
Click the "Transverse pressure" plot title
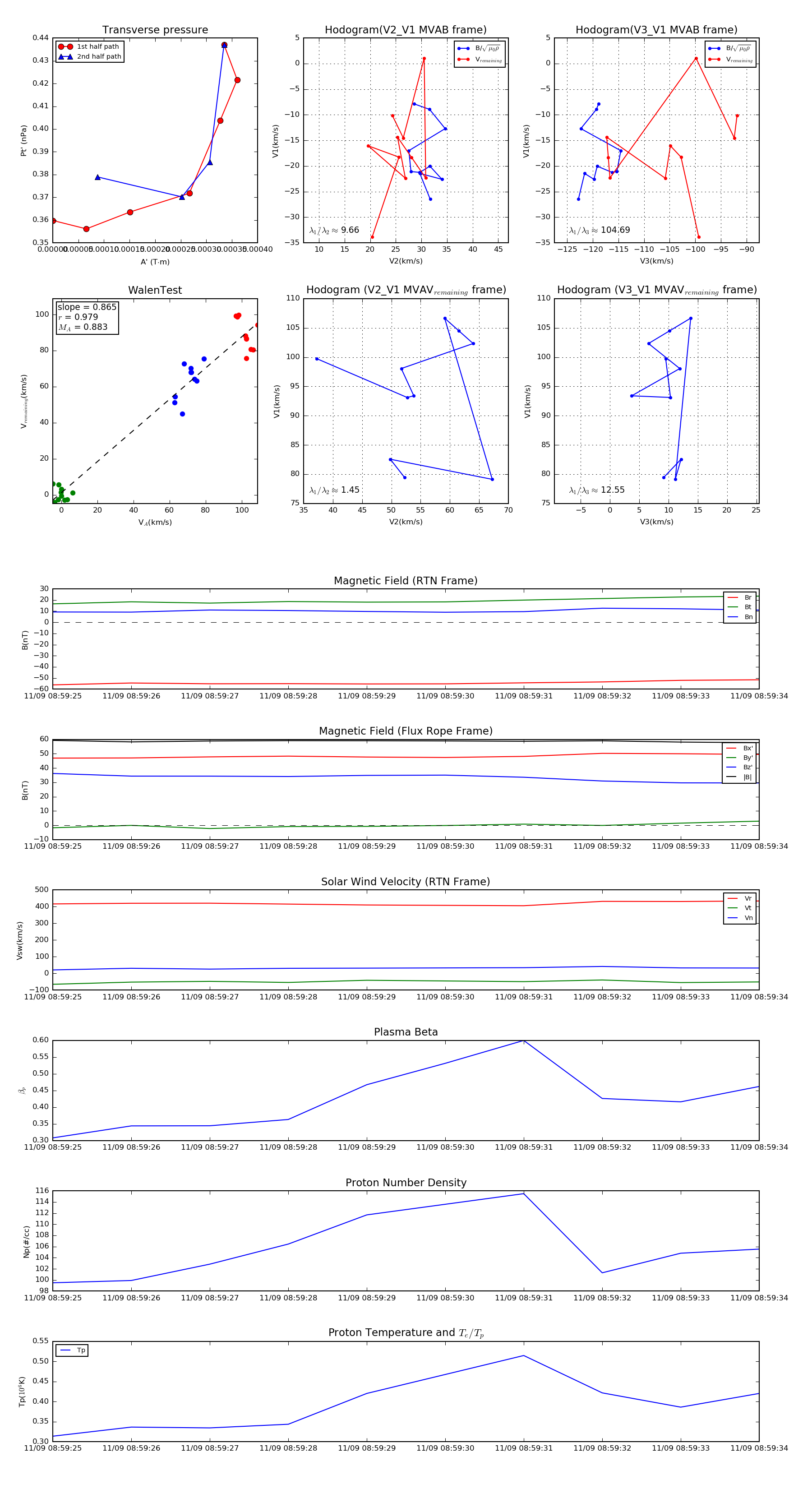click(x=155, y=30)
